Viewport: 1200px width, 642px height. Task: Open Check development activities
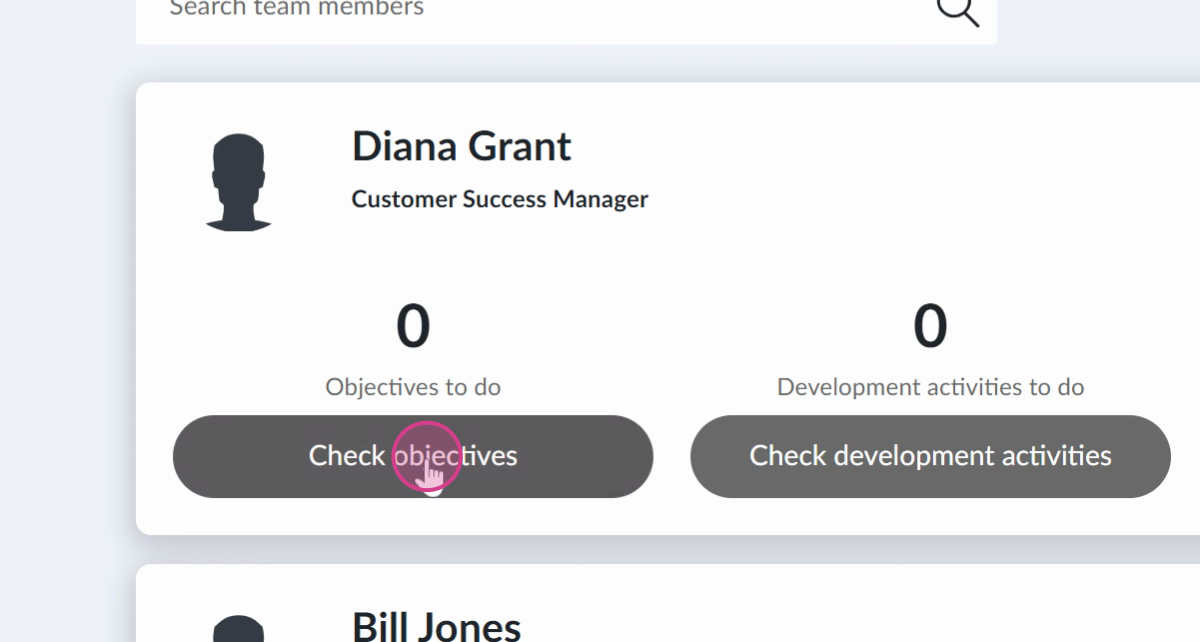click(x=930, y=456)
